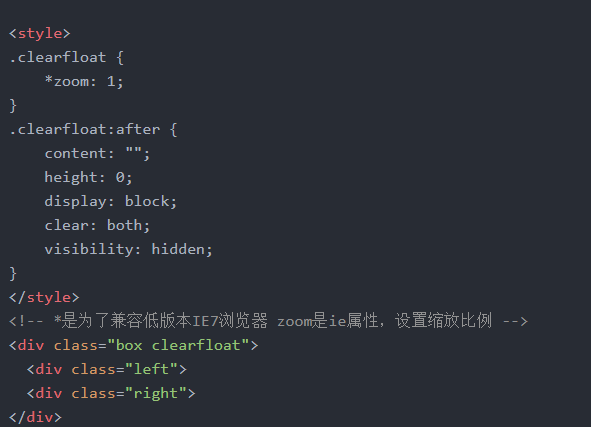This screenshot has height=427, width=591.
Task: Click the height: 0; declaration
Action: coord(88,178)
